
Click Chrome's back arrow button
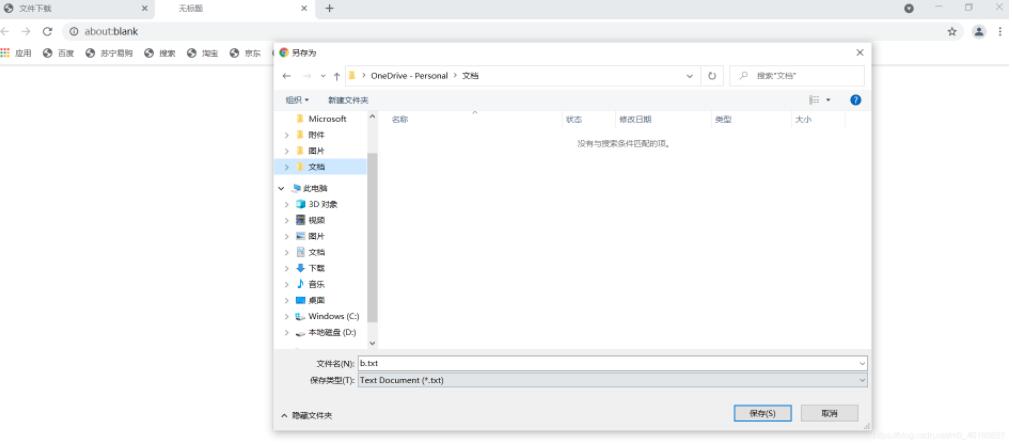5,31
